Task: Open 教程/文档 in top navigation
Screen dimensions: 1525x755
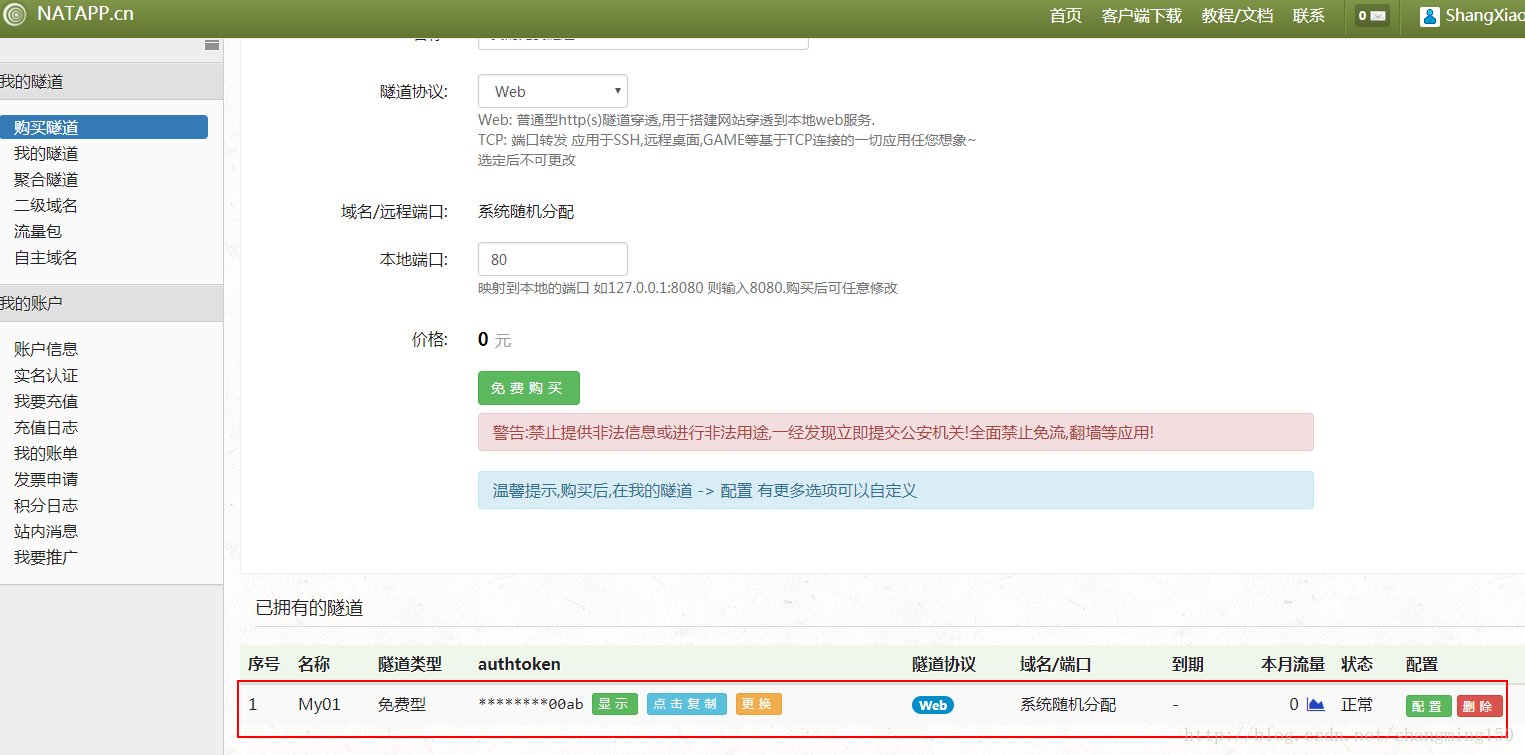Action: click(x=1237, y=16)
